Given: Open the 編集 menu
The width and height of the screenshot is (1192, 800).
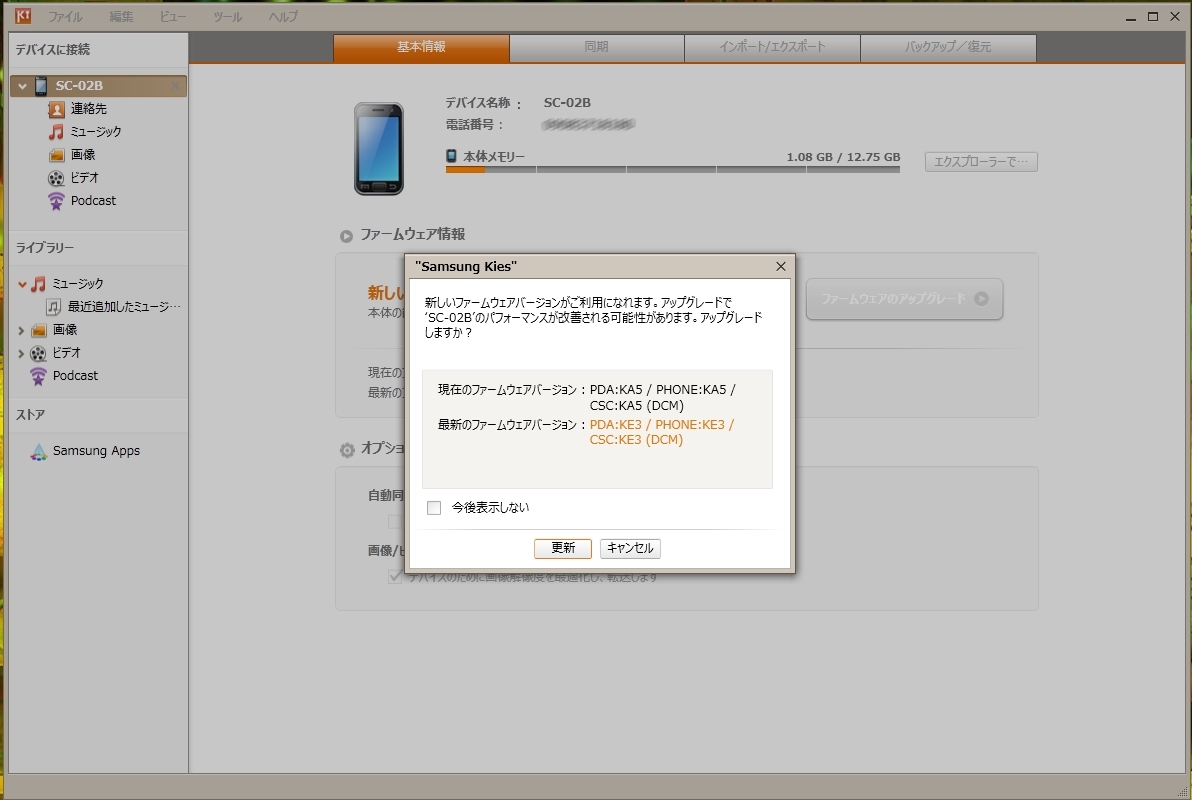Looking at the screenshot, I should [122, 16].
